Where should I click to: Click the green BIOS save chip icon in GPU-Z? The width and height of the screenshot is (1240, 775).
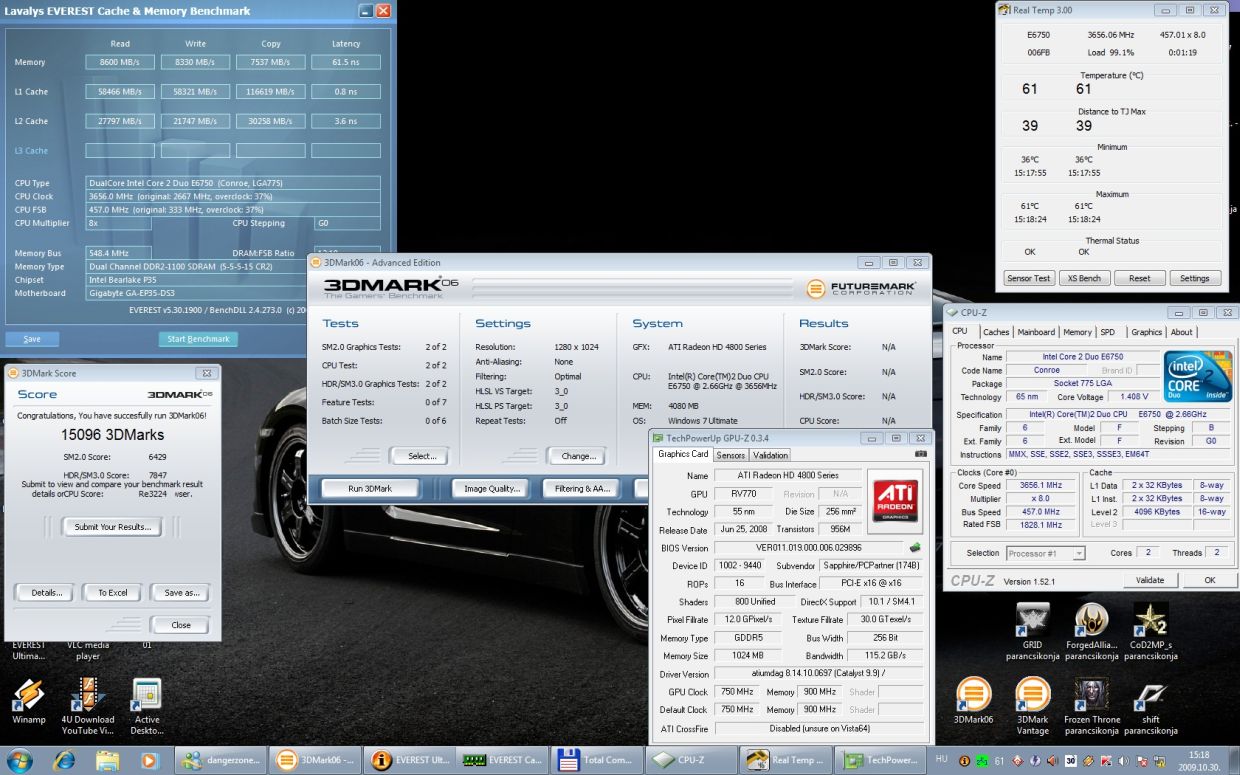coord(914,548)
